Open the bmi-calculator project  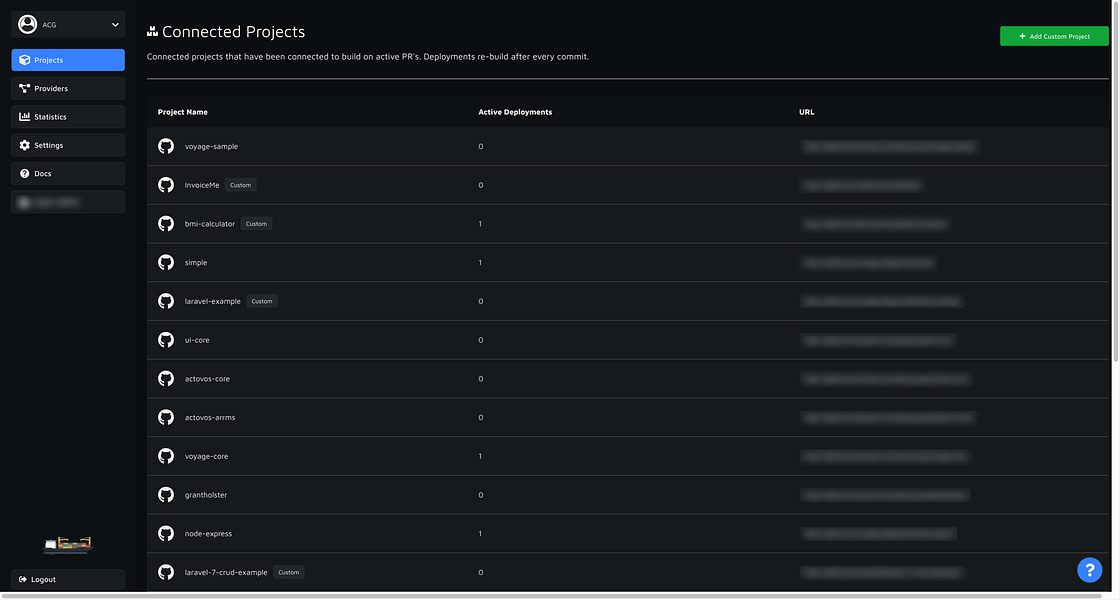(210, 224)
